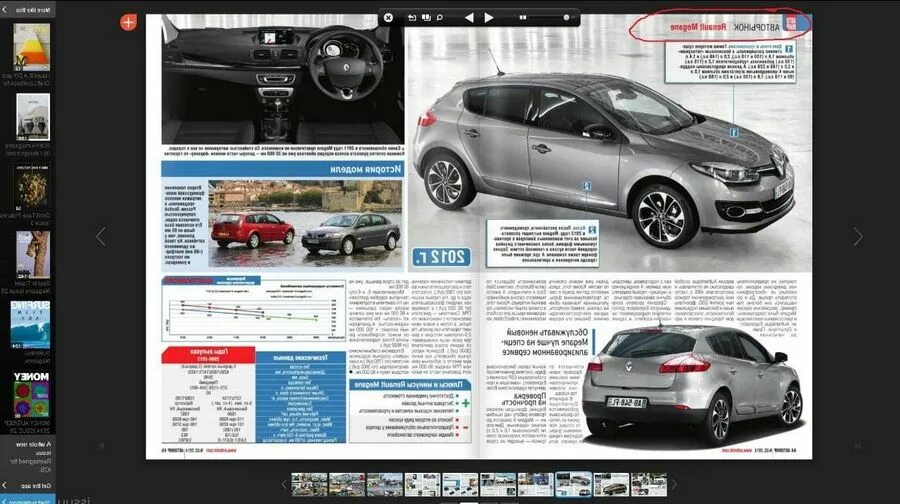Screen dimensions: 900x504
Task: Select the second page thumbnail in the strip
Action: 347,484
